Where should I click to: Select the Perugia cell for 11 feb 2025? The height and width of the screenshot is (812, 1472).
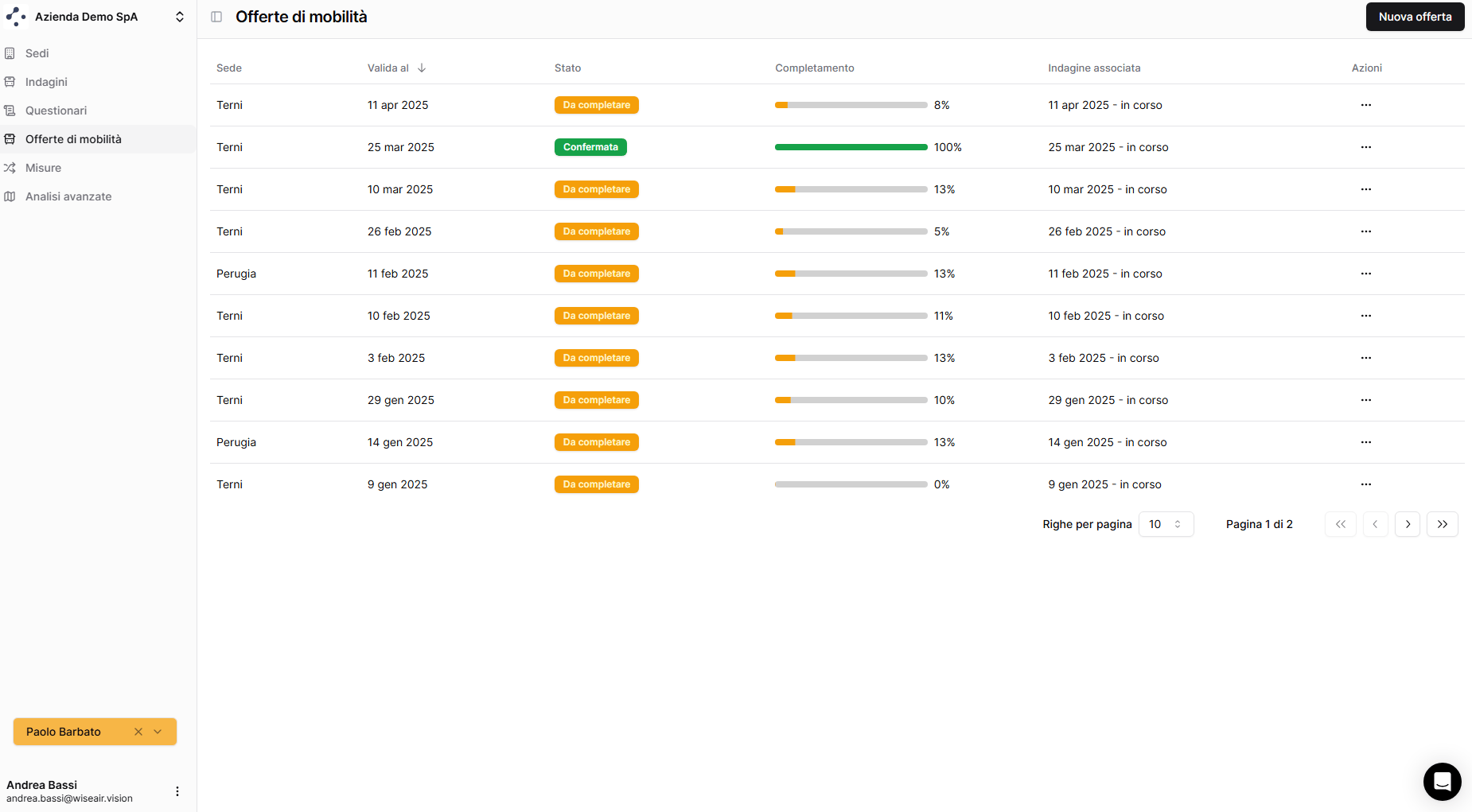pyautogui.click(x=236, y=274)
